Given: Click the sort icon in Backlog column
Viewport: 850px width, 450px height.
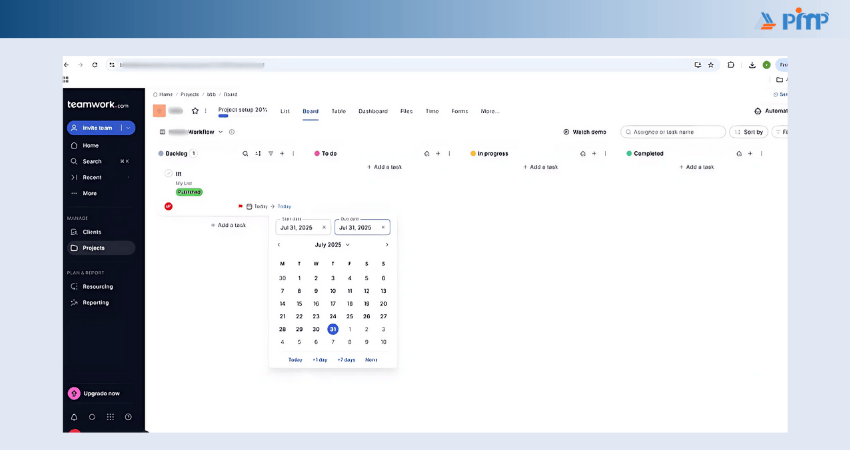Looking at the screenshot, I should (x=258, y=153).
